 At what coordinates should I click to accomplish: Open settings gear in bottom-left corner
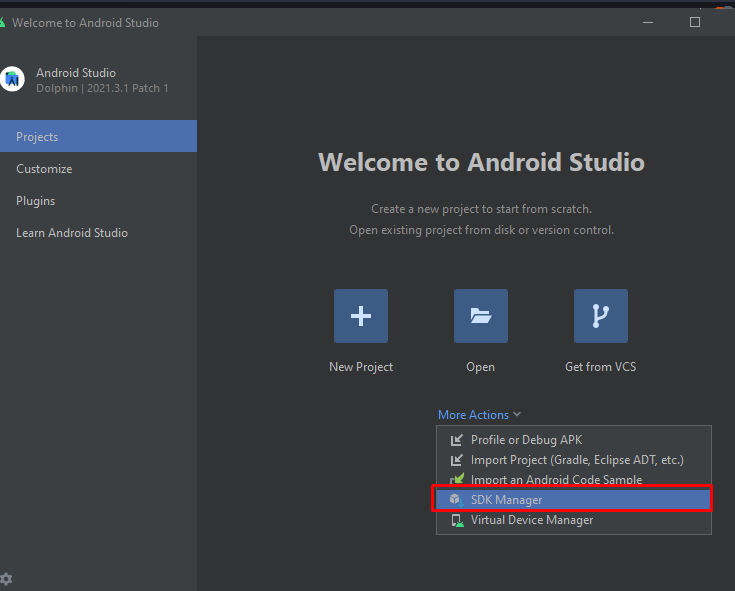coord(7,579)
